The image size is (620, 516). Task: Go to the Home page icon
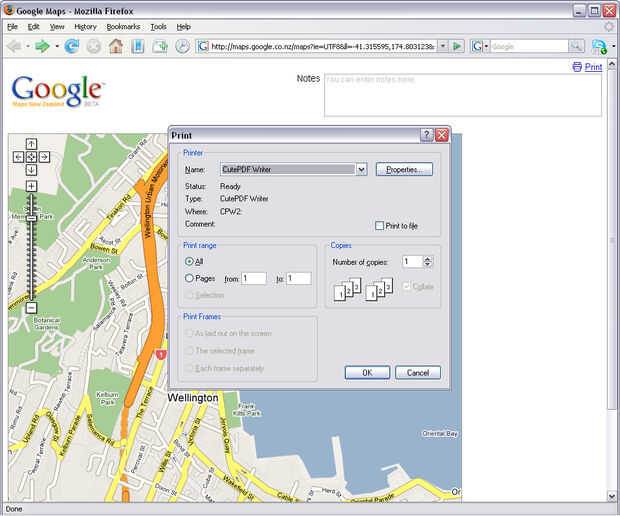coord(115,46)
